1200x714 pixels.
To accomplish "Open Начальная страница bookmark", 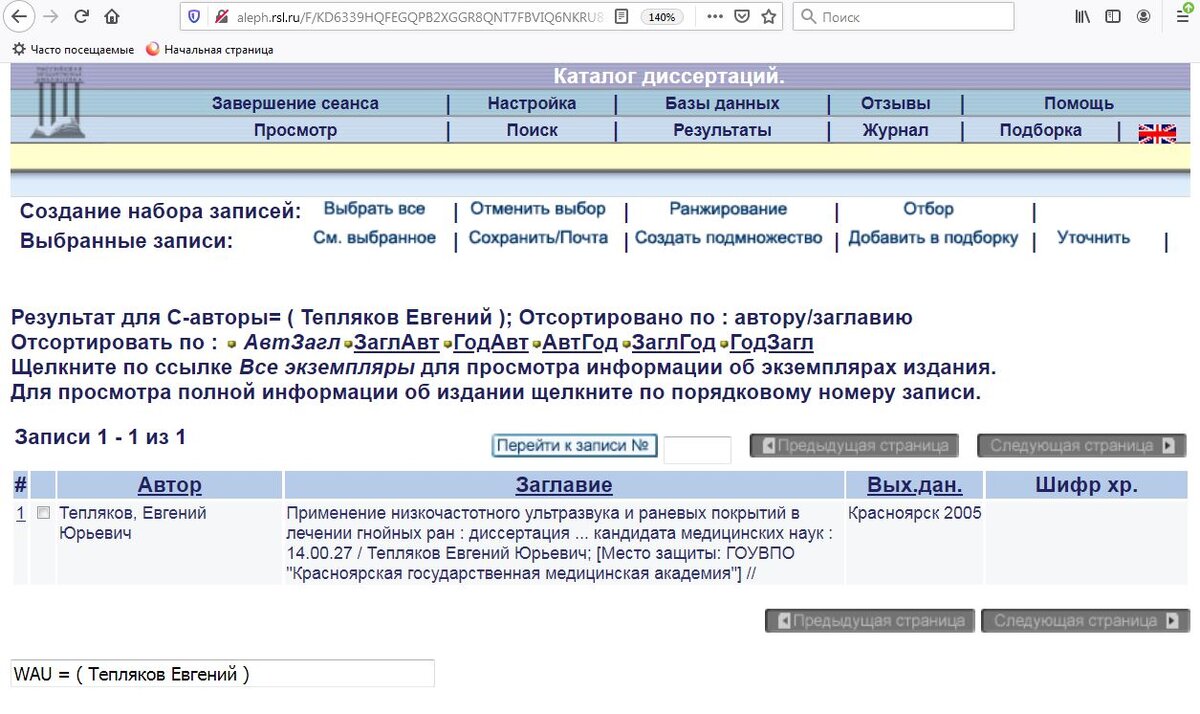I will 210,49.
